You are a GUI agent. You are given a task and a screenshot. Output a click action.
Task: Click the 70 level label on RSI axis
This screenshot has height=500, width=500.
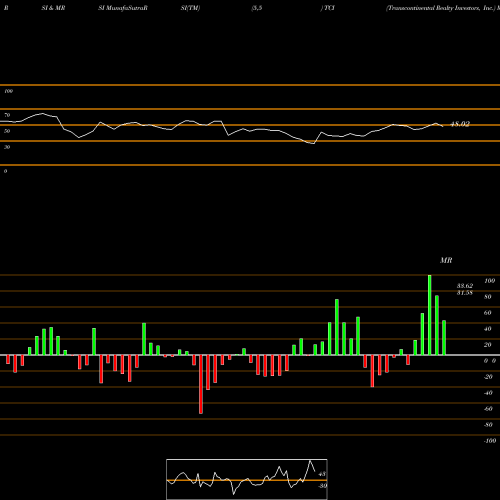pyautogui.click(x=7, y=115)
